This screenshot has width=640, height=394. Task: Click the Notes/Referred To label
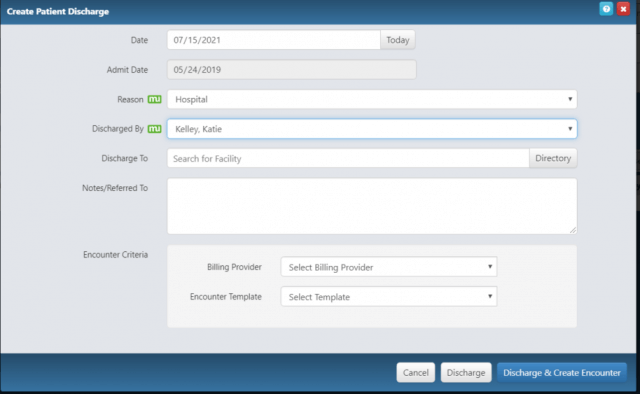pos(115,188)
